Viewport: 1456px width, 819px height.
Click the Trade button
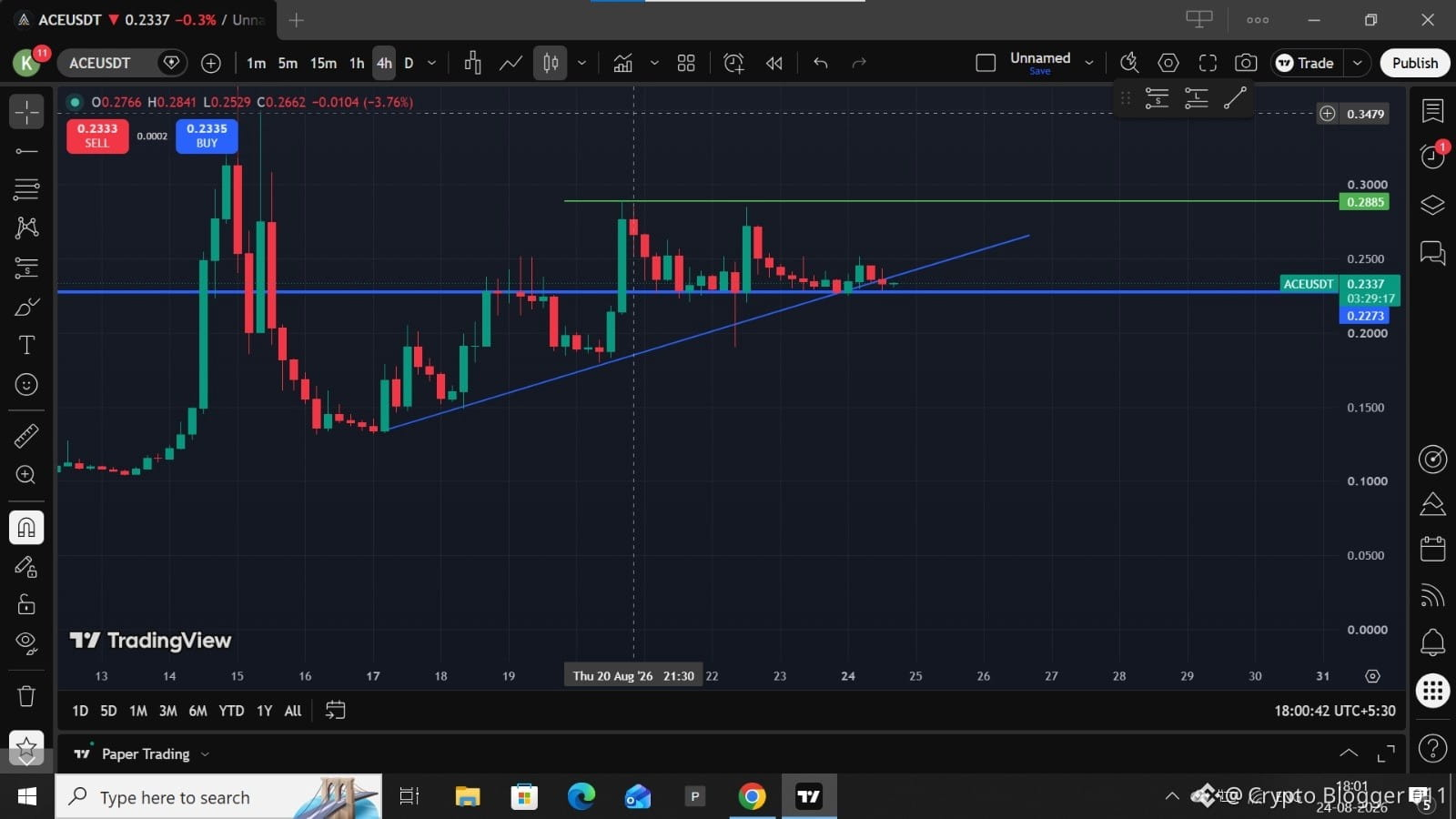coord(1306,63)
